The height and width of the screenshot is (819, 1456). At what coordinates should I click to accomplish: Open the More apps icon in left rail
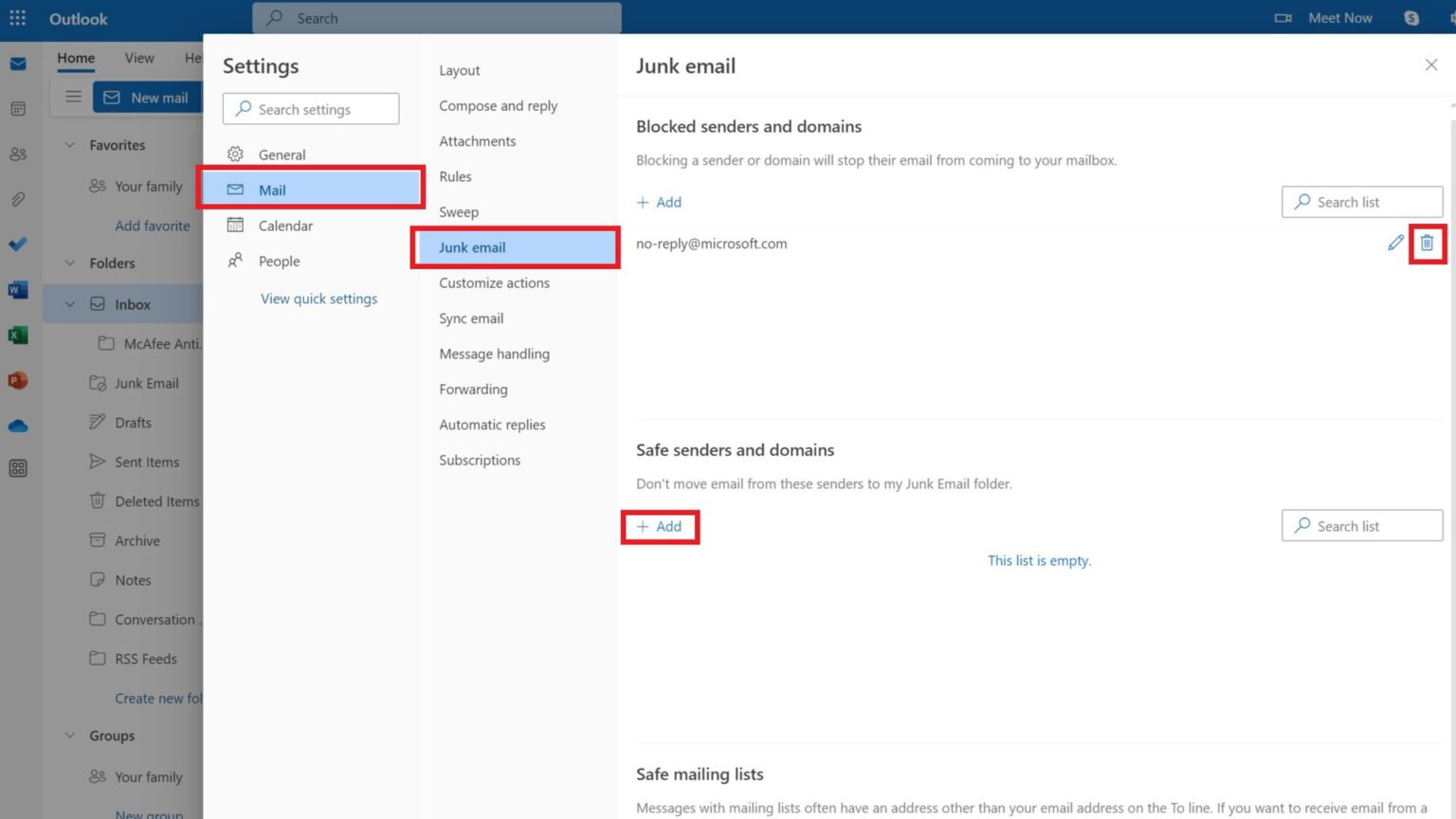pyautogui.click(x=18, y=468)
